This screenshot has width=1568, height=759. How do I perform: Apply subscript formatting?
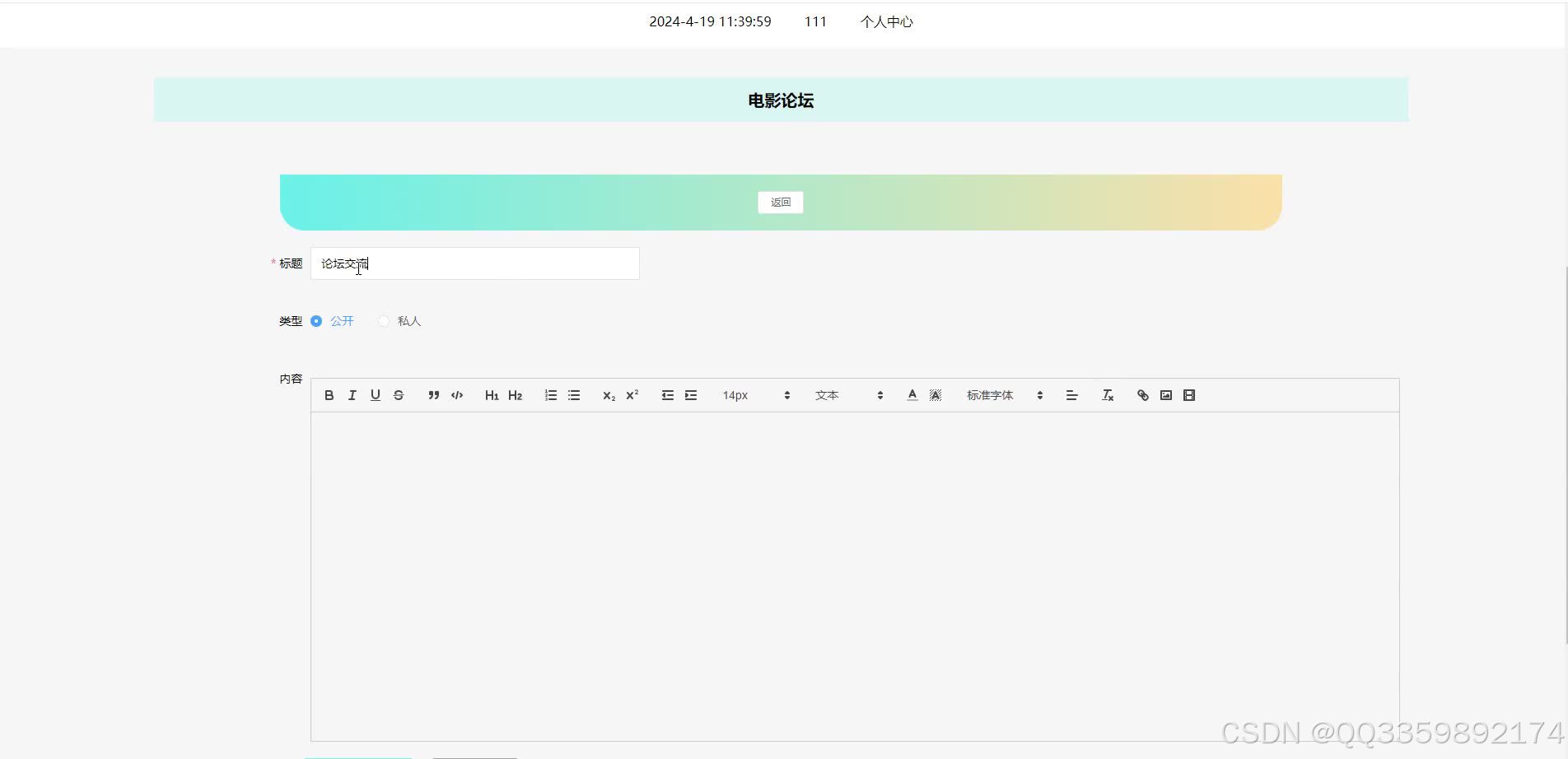[609, 395]
